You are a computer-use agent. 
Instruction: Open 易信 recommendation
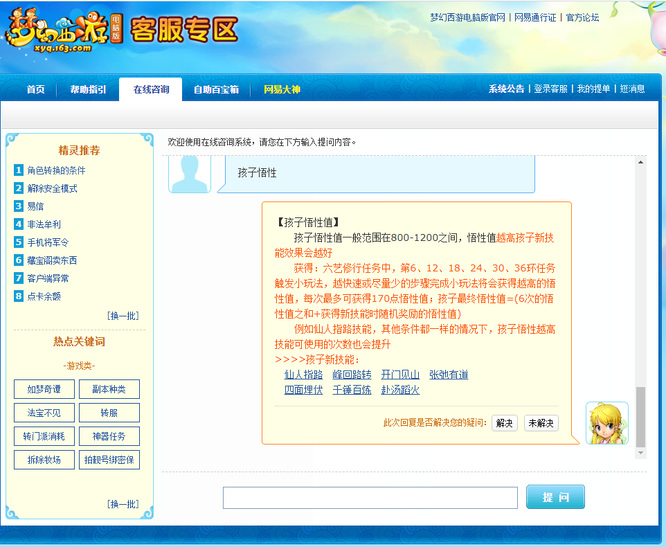35,206
